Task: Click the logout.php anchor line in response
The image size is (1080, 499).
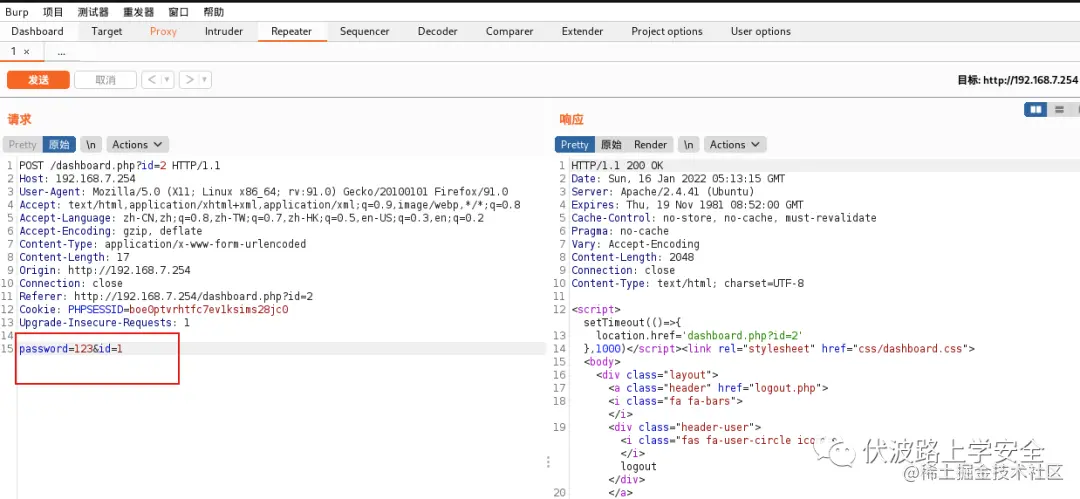Action: tap(718, 388)
